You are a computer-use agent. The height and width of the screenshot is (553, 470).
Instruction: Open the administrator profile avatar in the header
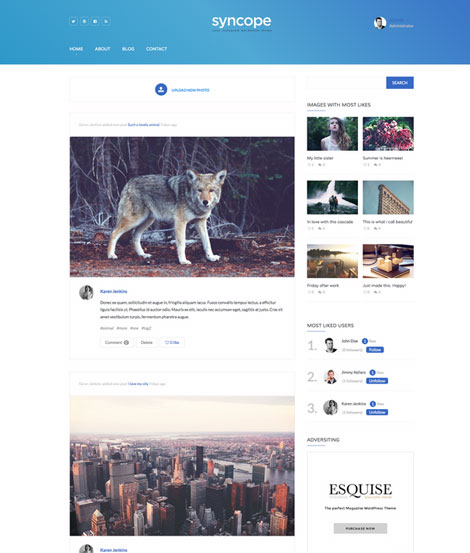(x=380, y=23)
